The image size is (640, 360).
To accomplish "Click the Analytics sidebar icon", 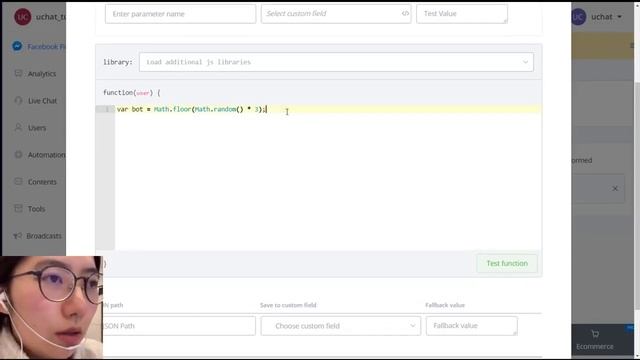I will tap(18, 73).
